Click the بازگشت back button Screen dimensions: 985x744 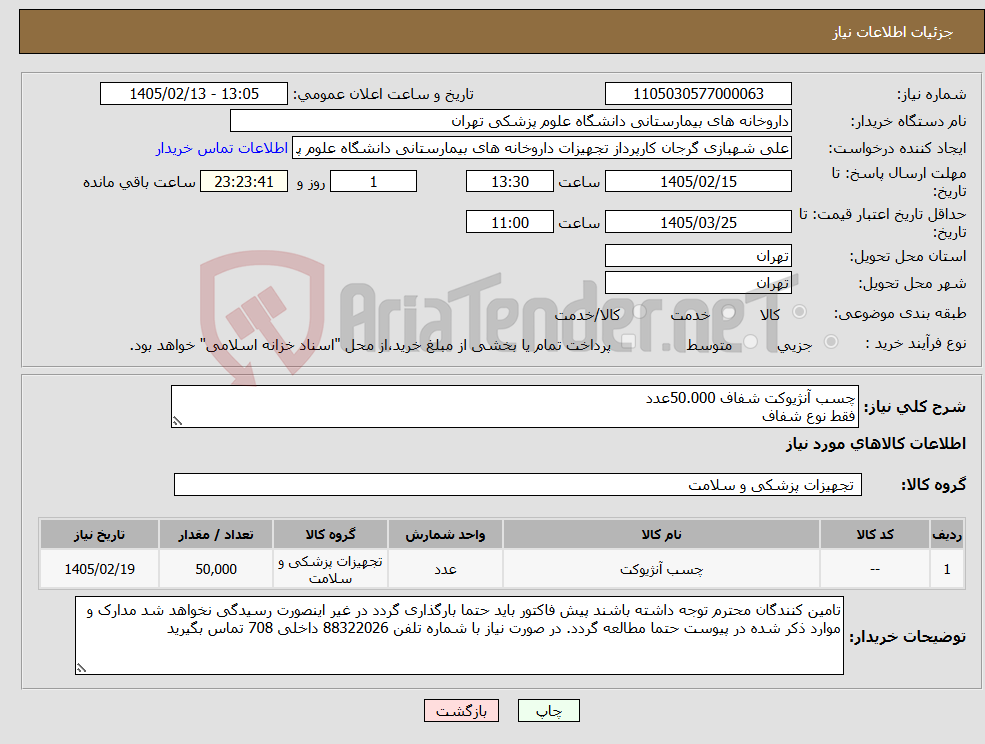click(461, 711)
